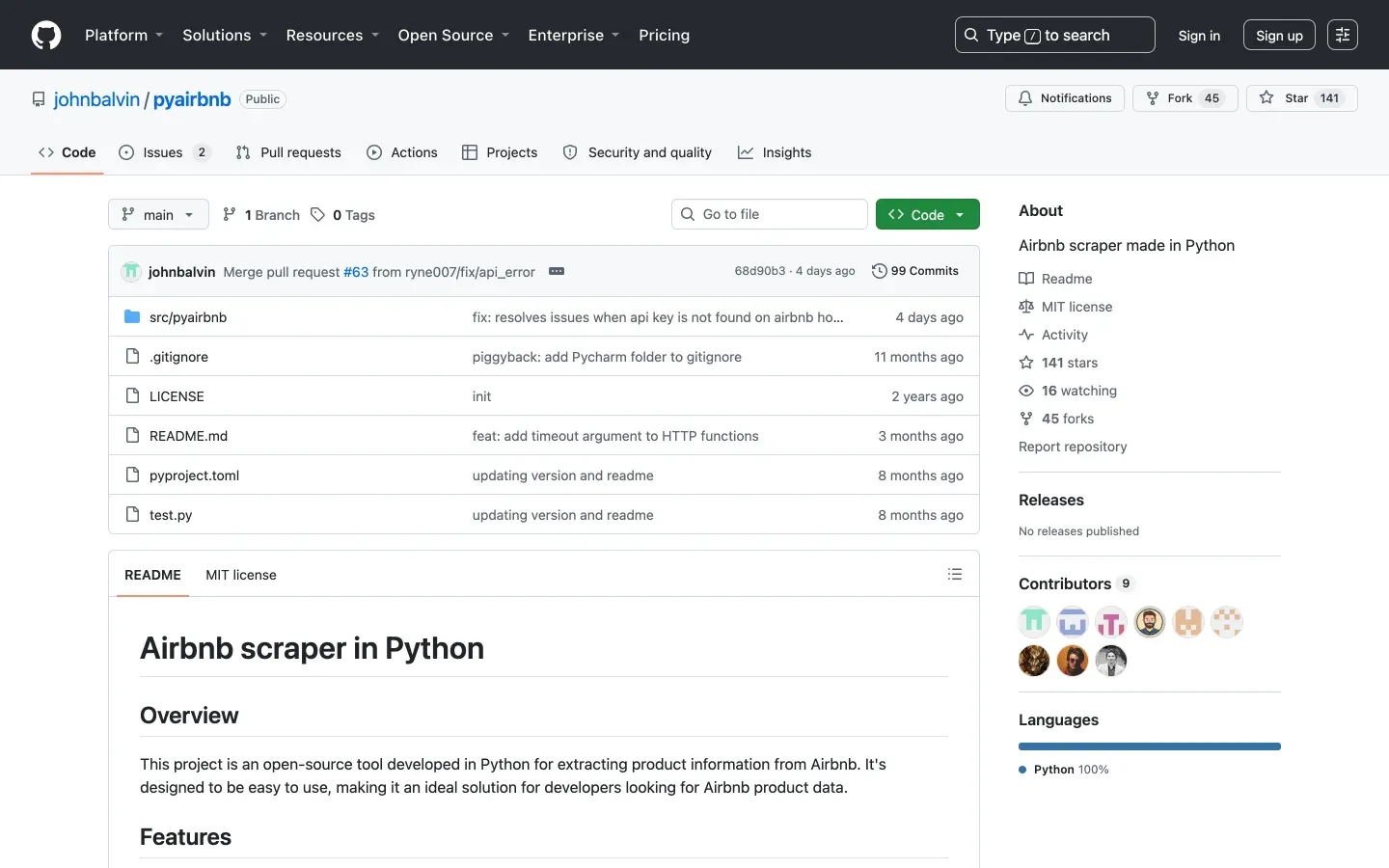
Task: Switch to the Actions tab
Action: point(402,152)
